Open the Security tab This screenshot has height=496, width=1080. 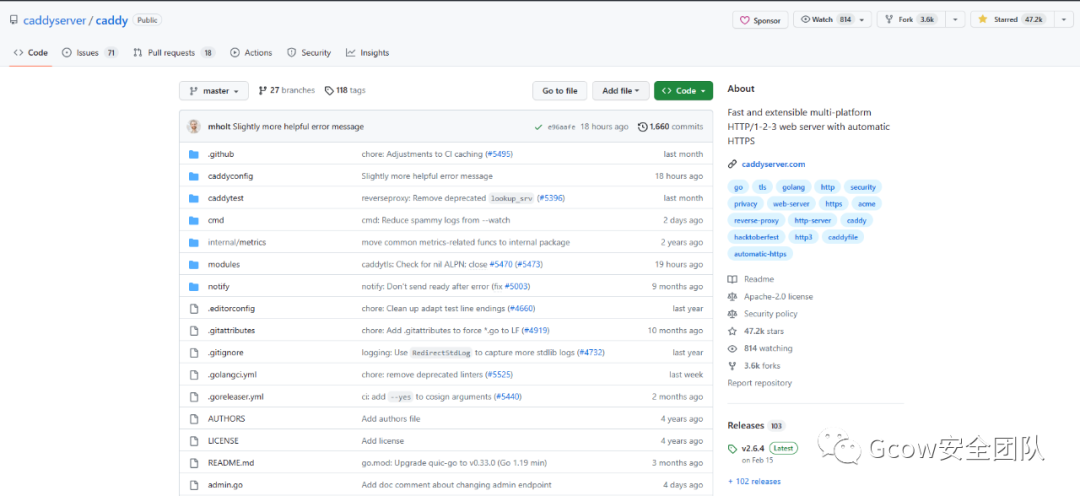pos(309,53)
